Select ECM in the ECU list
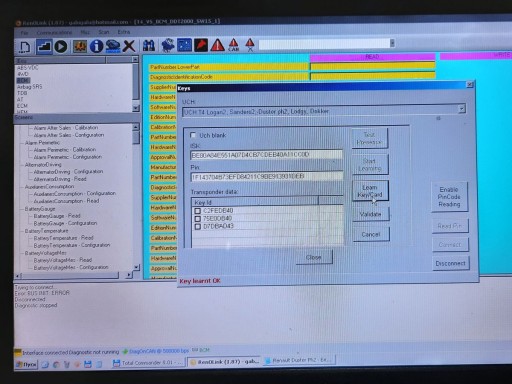512x384 pixels. point(22,106)
